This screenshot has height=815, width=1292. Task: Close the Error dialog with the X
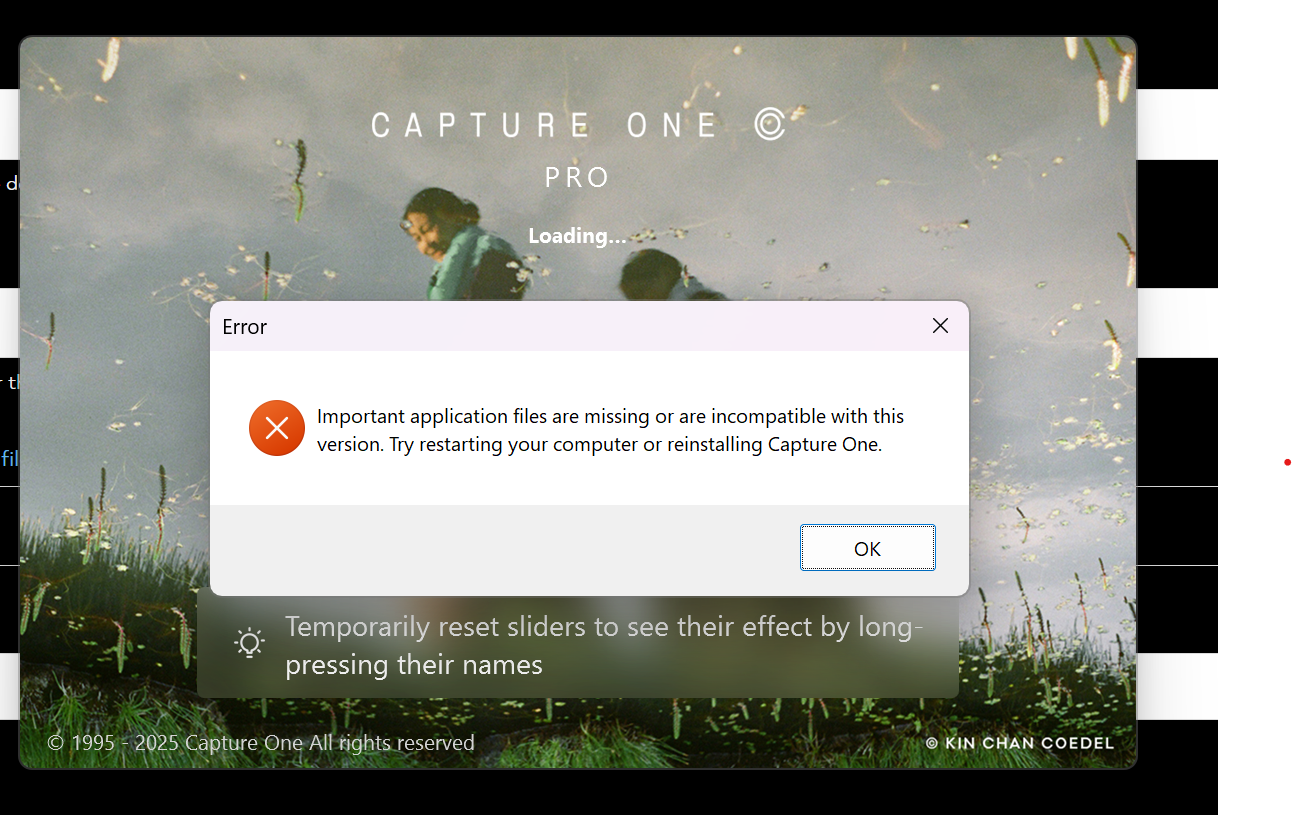(940, 326)
